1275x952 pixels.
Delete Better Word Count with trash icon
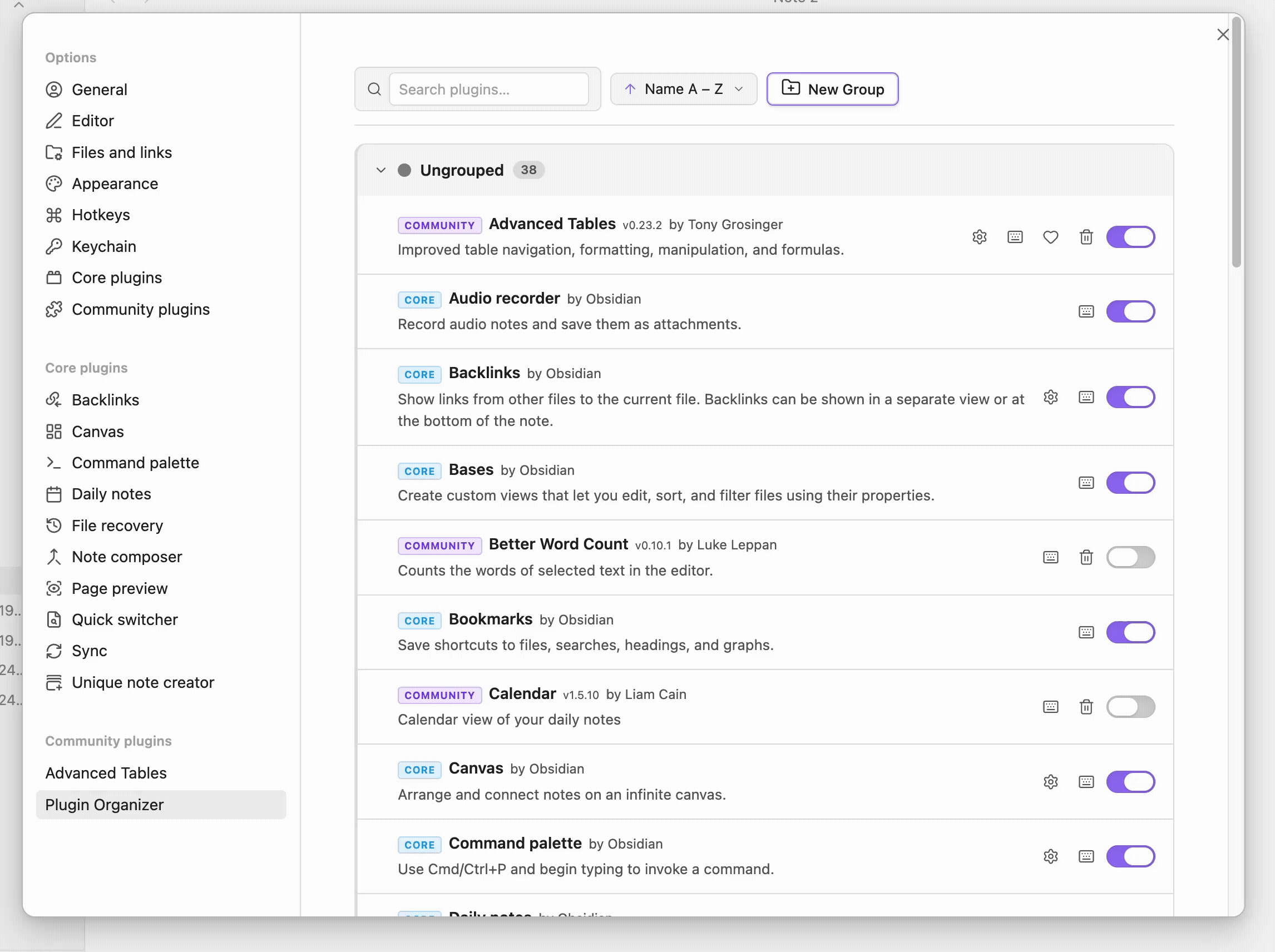pos(1086,557)
